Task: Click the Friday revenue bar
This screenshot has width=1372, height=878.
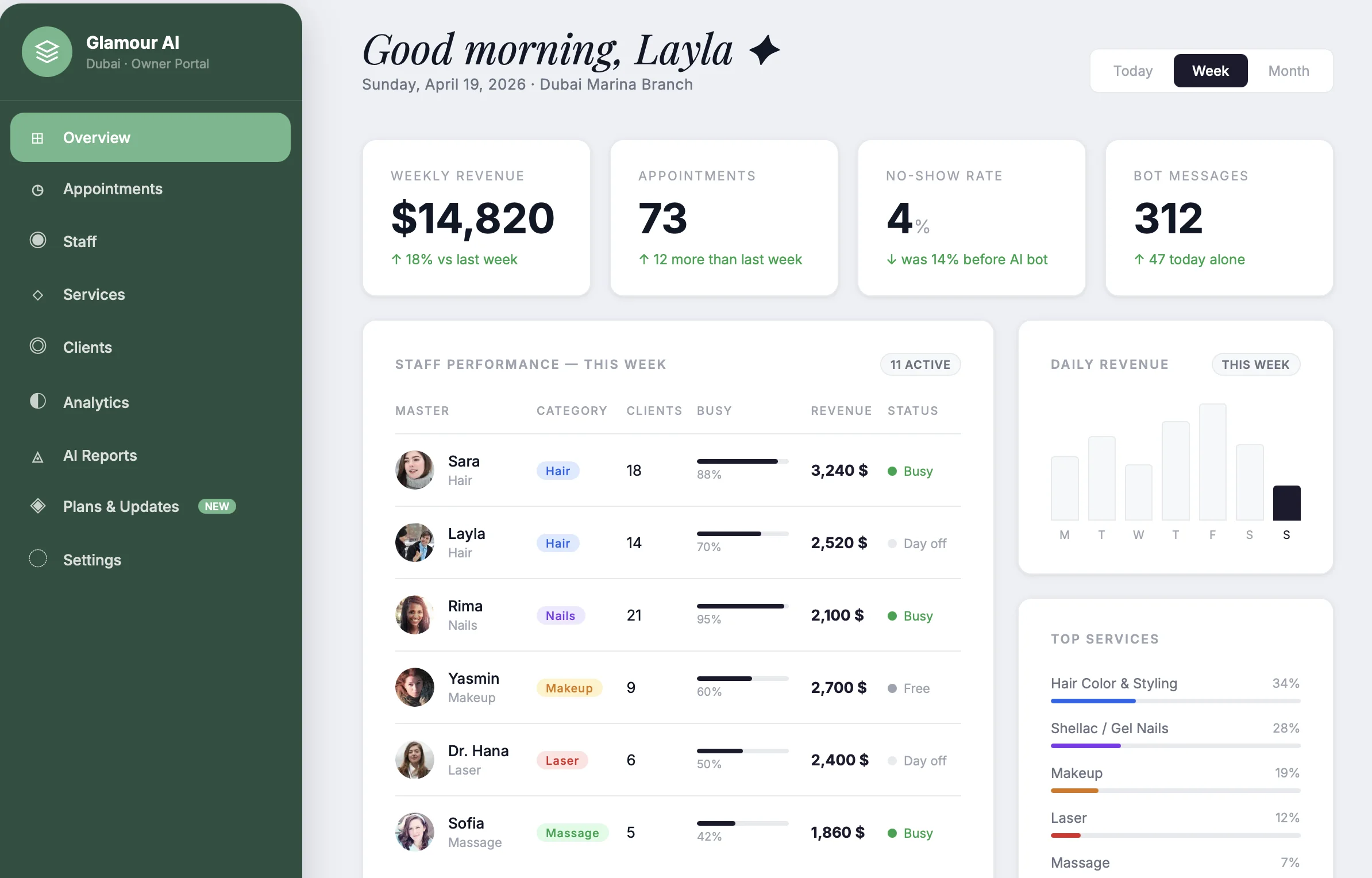Action: tap(1212, 462)
